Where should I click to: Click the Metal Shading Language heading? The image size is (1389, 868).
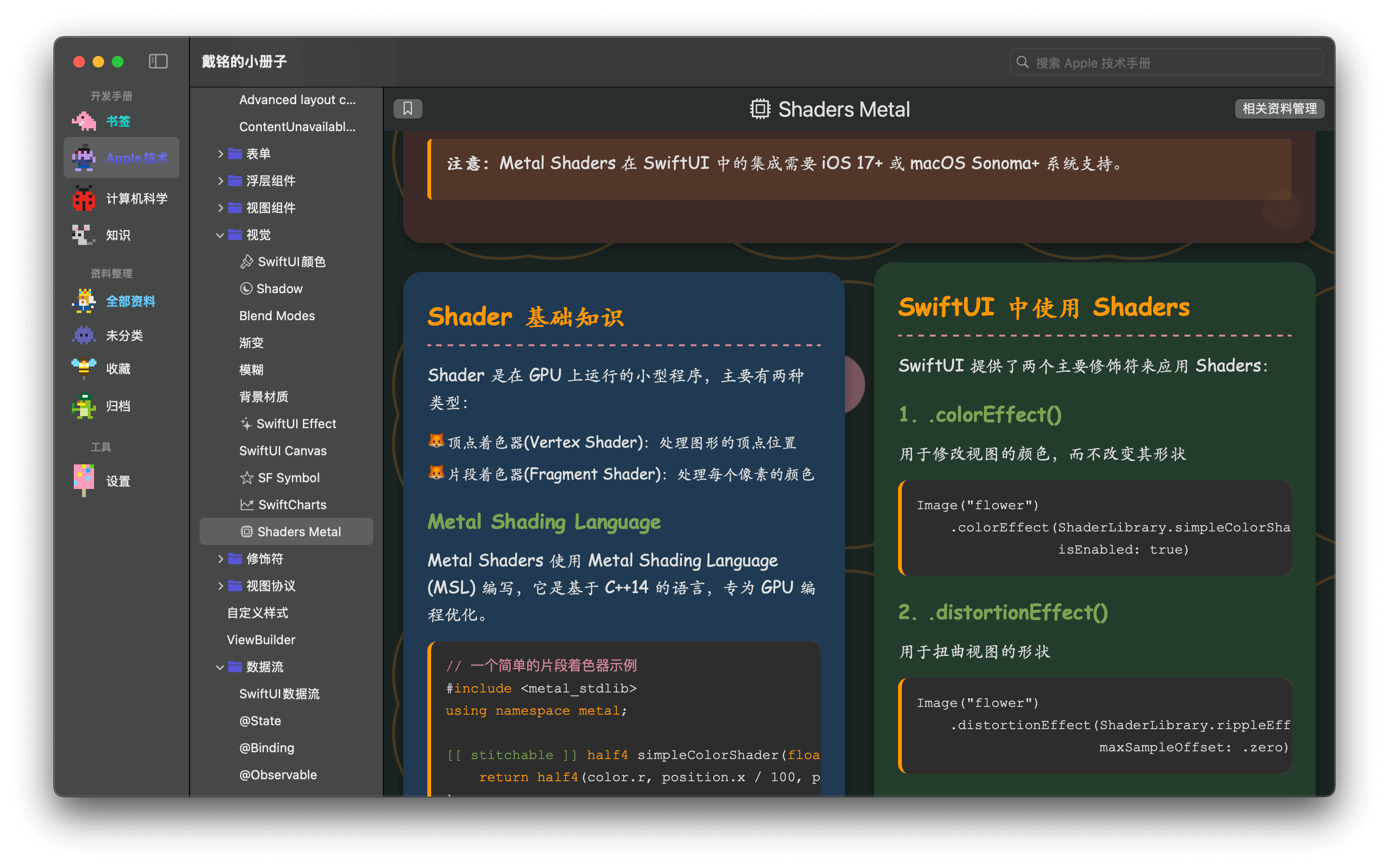544,522
